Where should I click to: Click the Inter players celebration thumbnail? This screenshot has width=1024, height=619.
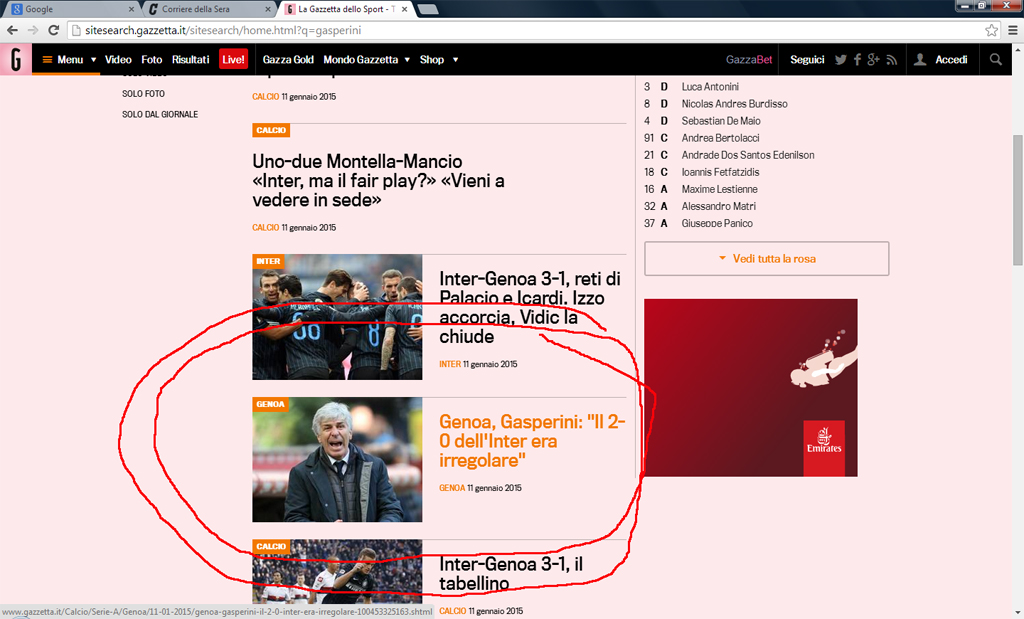337,317
